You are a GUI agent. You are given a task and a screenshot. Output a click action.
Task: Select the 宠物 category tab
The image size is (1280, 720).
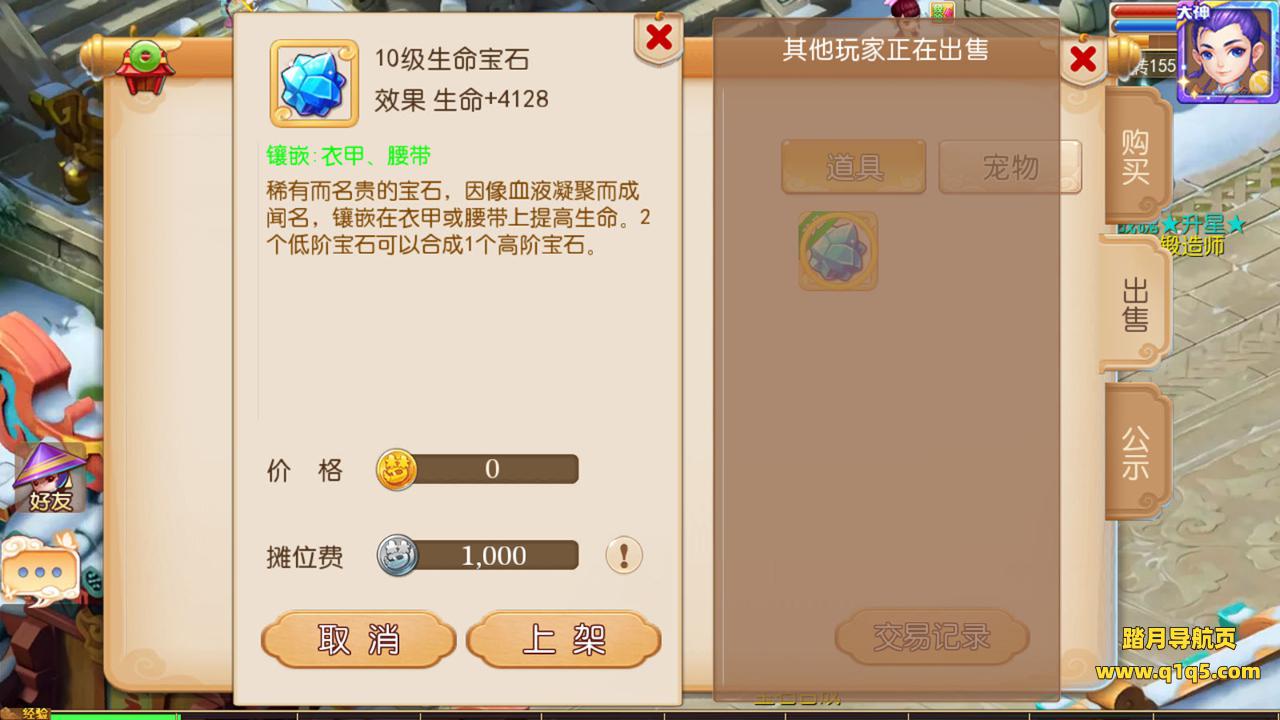tap(1010, 166)
